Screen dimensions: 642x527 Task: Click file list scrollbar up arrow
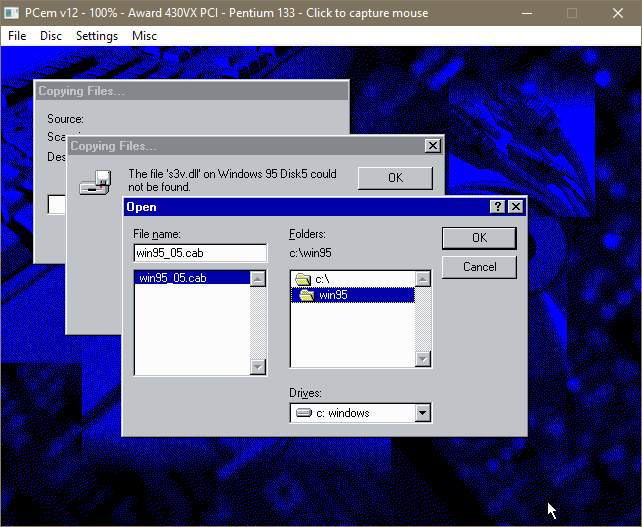coord(258,279)
